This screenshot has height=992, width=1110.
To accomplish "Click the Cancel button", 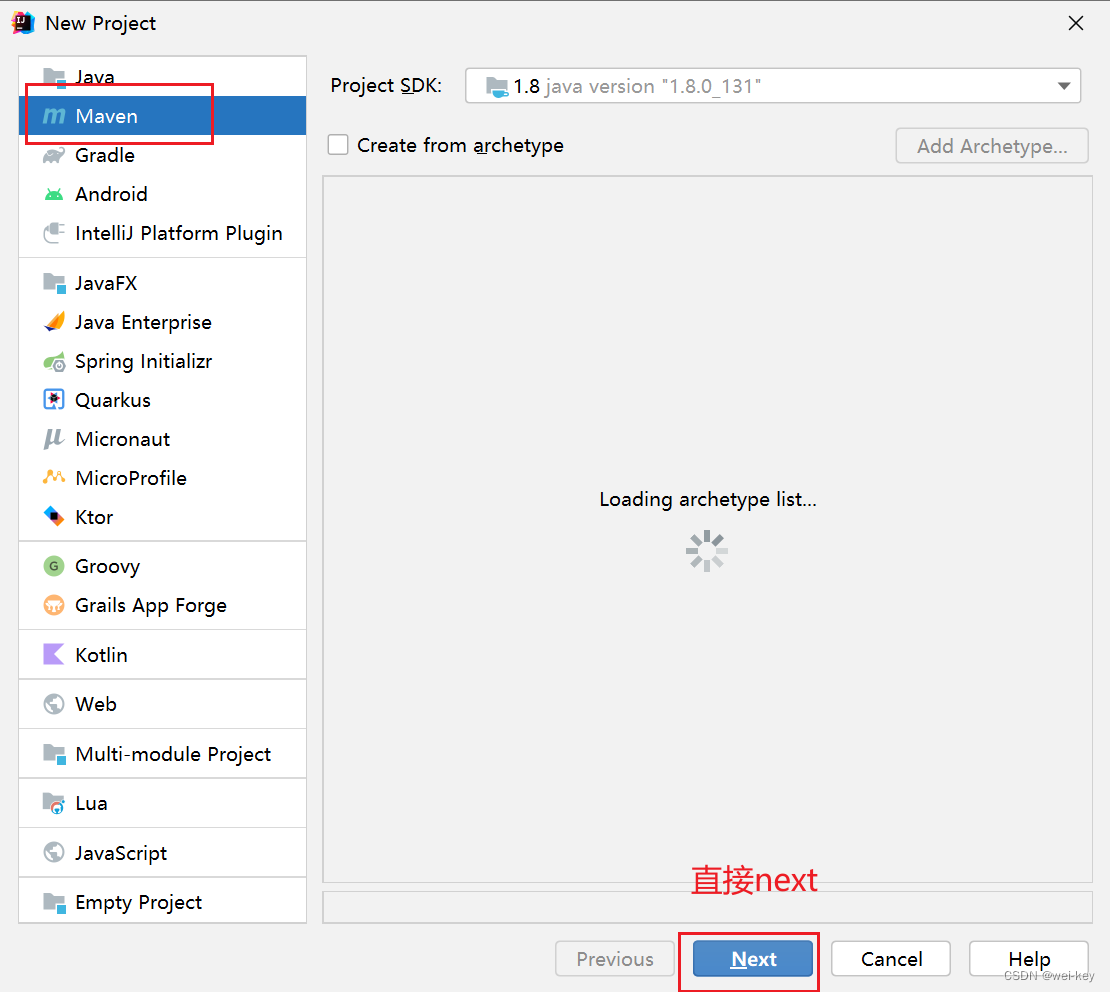I will [x=891, y=959].
